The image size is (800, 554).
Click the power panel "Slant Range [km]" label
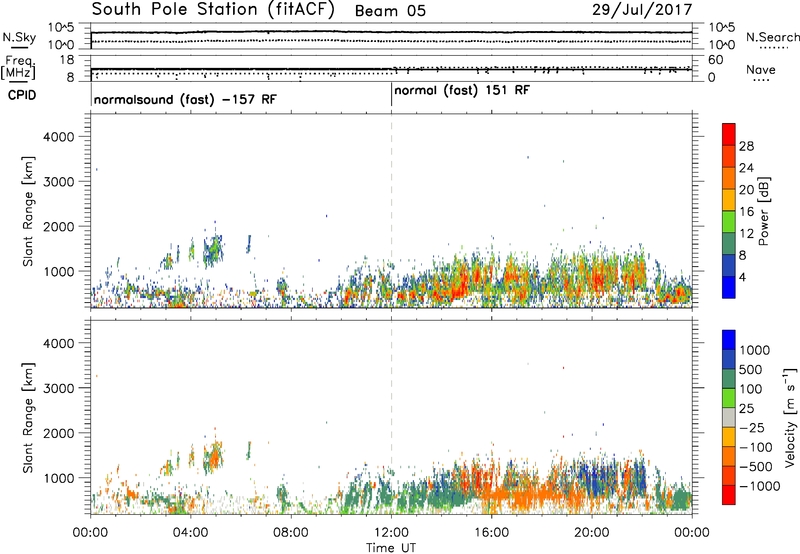(28, 211)
